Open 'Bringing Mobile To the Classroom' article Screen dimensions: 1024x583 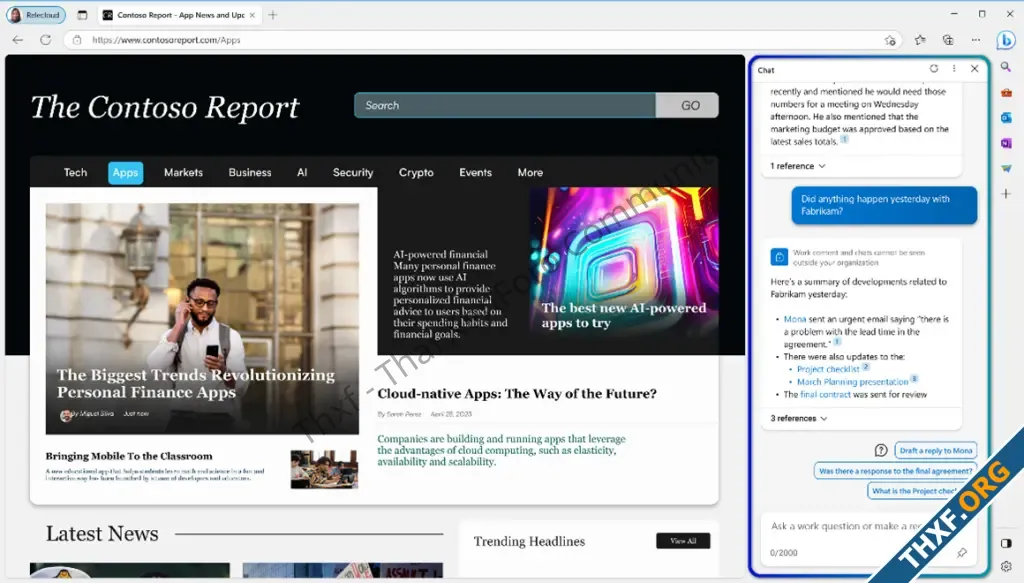tap(129, 456)
